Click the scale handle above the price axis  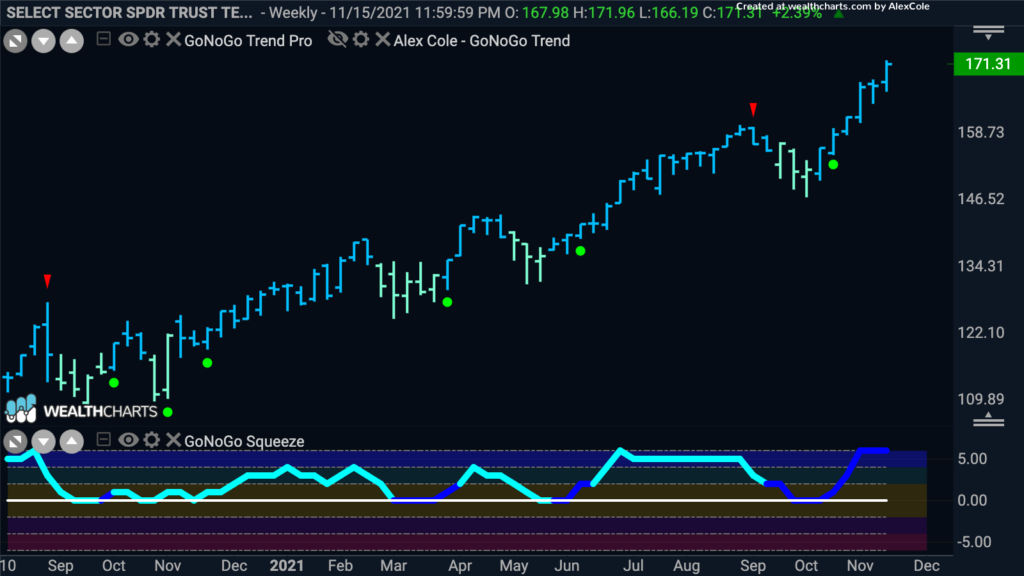click(989, 32)
